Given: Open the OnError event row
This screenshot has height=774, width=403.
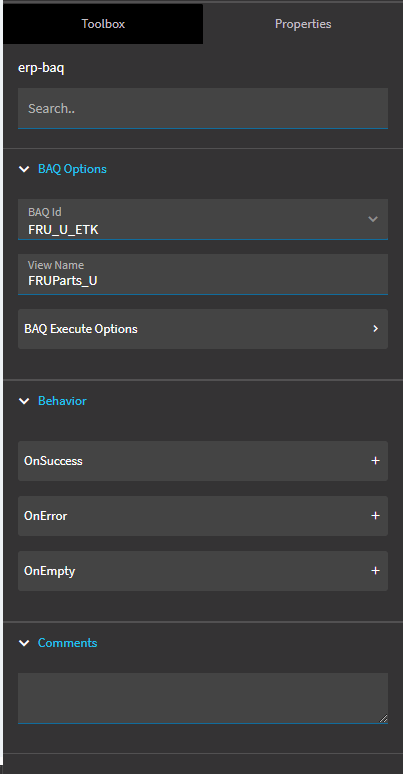Looking at the screenshot, I should [x=203, y=516].
